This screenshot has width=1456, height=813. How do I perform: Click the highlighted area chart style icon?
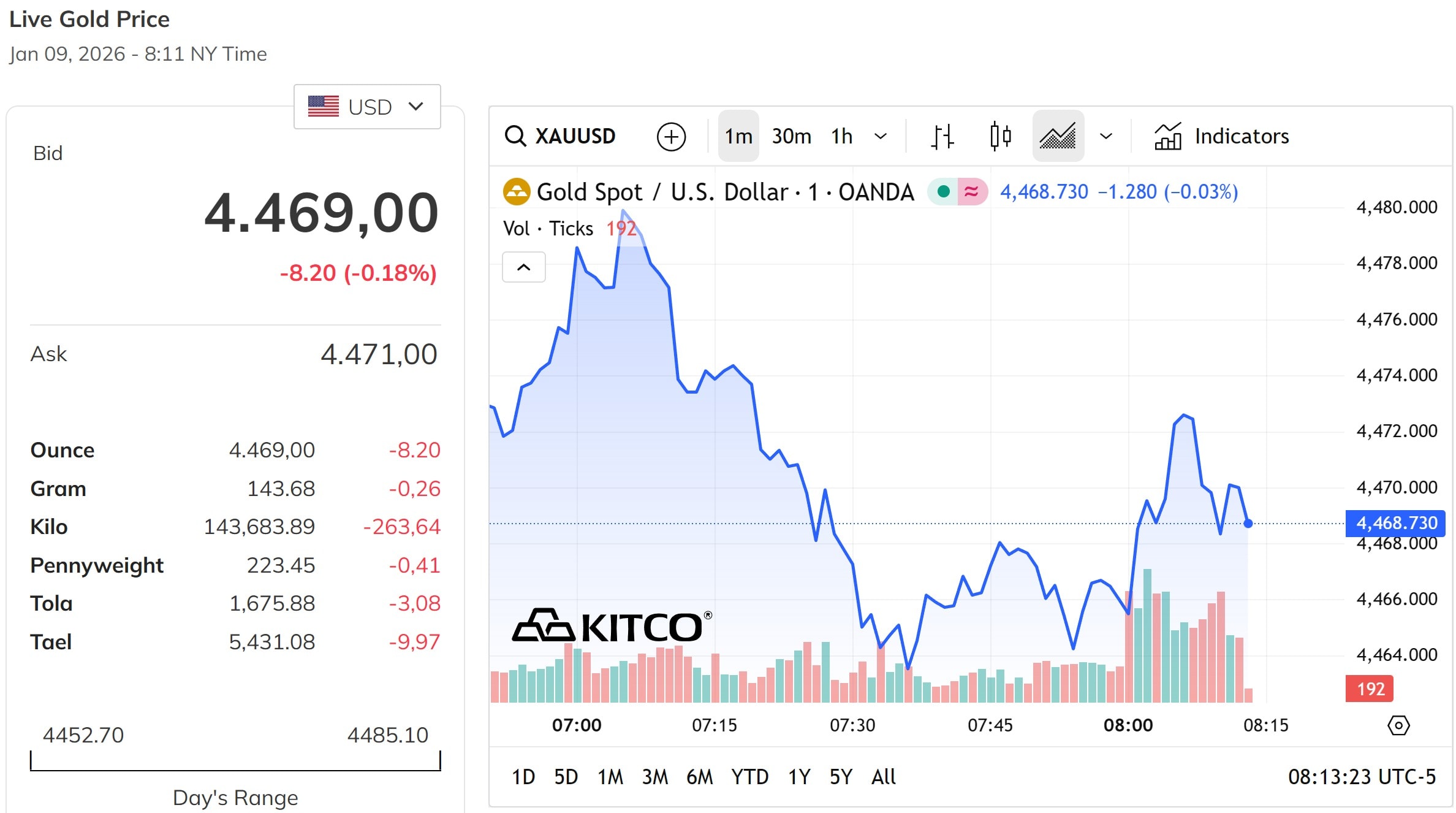1058,135
